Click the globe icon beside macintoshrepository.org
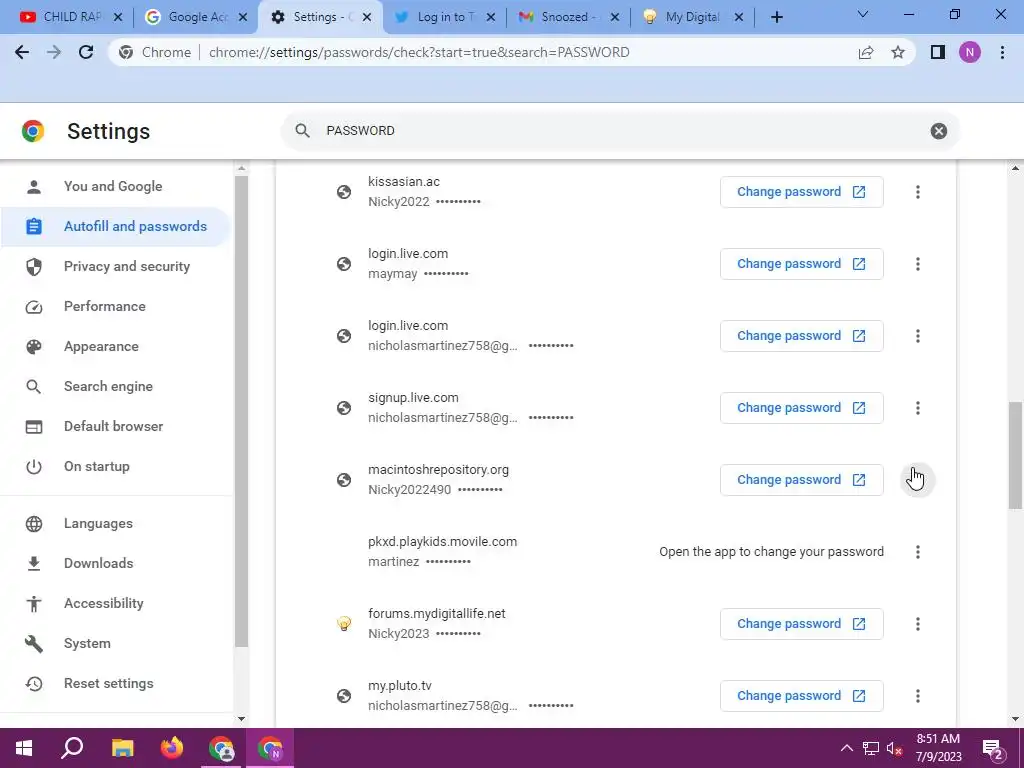The image size is (1024, 768). point(344,480)
